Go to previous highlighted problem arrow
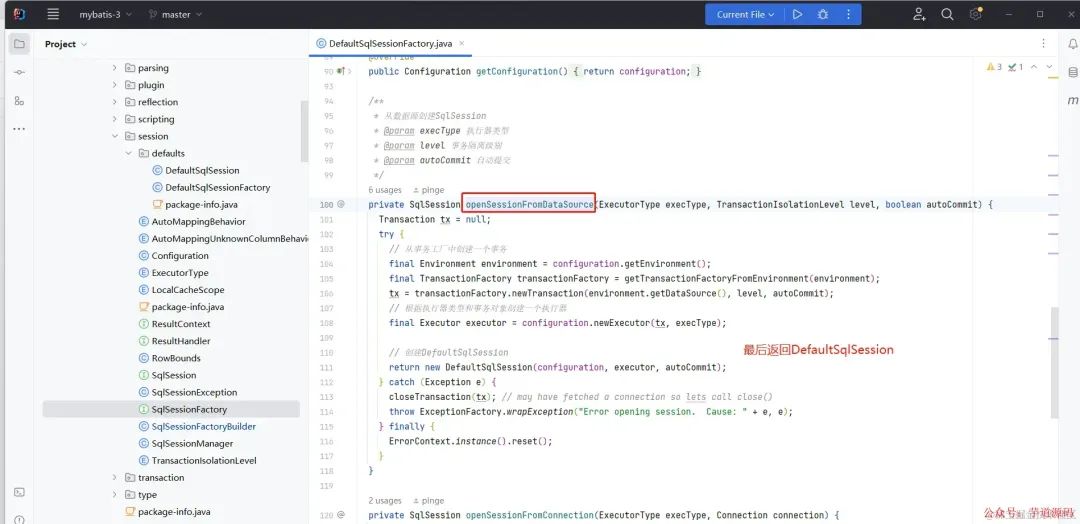The width and height of the screenshot is (1080, 524). 1035,67
